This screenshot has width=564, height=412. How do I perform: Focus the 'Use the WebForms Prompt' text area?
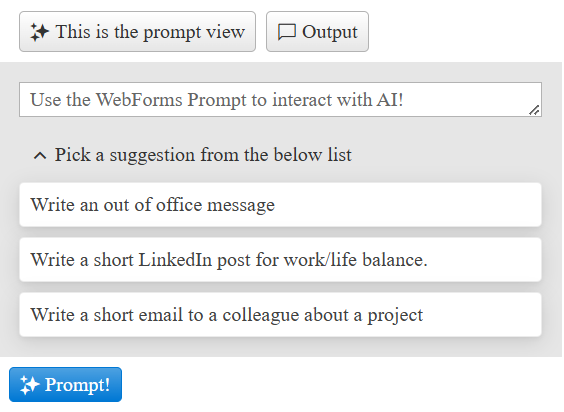pyautogui.click(x=280, y=100)
